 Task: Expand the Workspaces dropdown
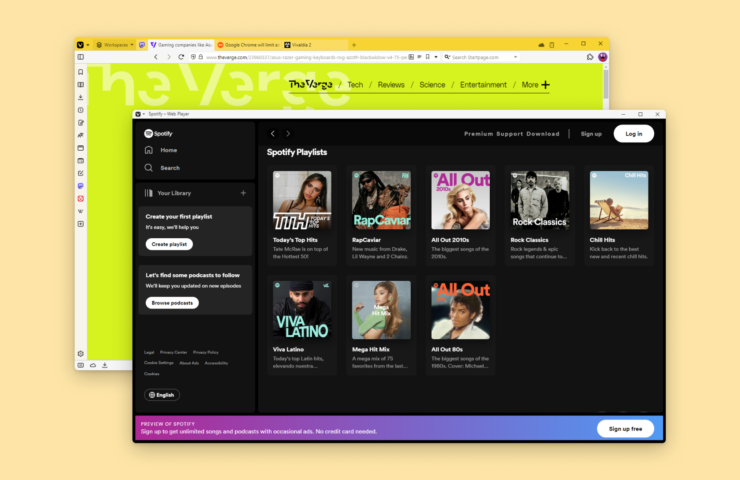click(115, 45)
